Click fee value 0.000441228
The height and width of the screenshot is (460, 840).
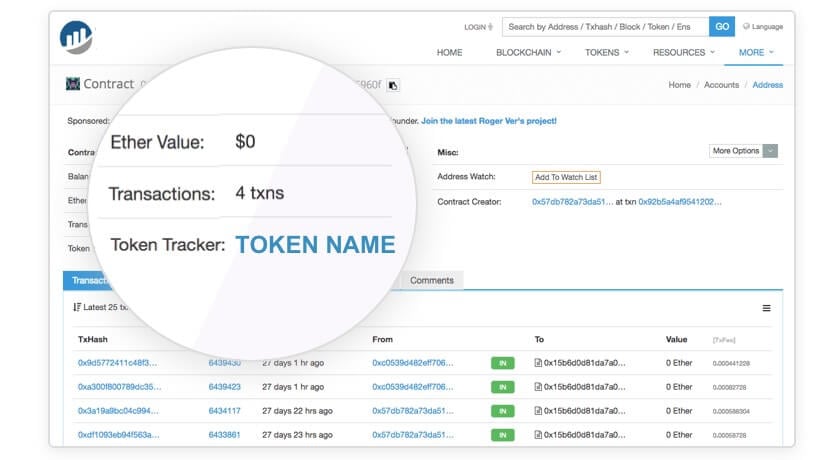click(x=731, y=363)
